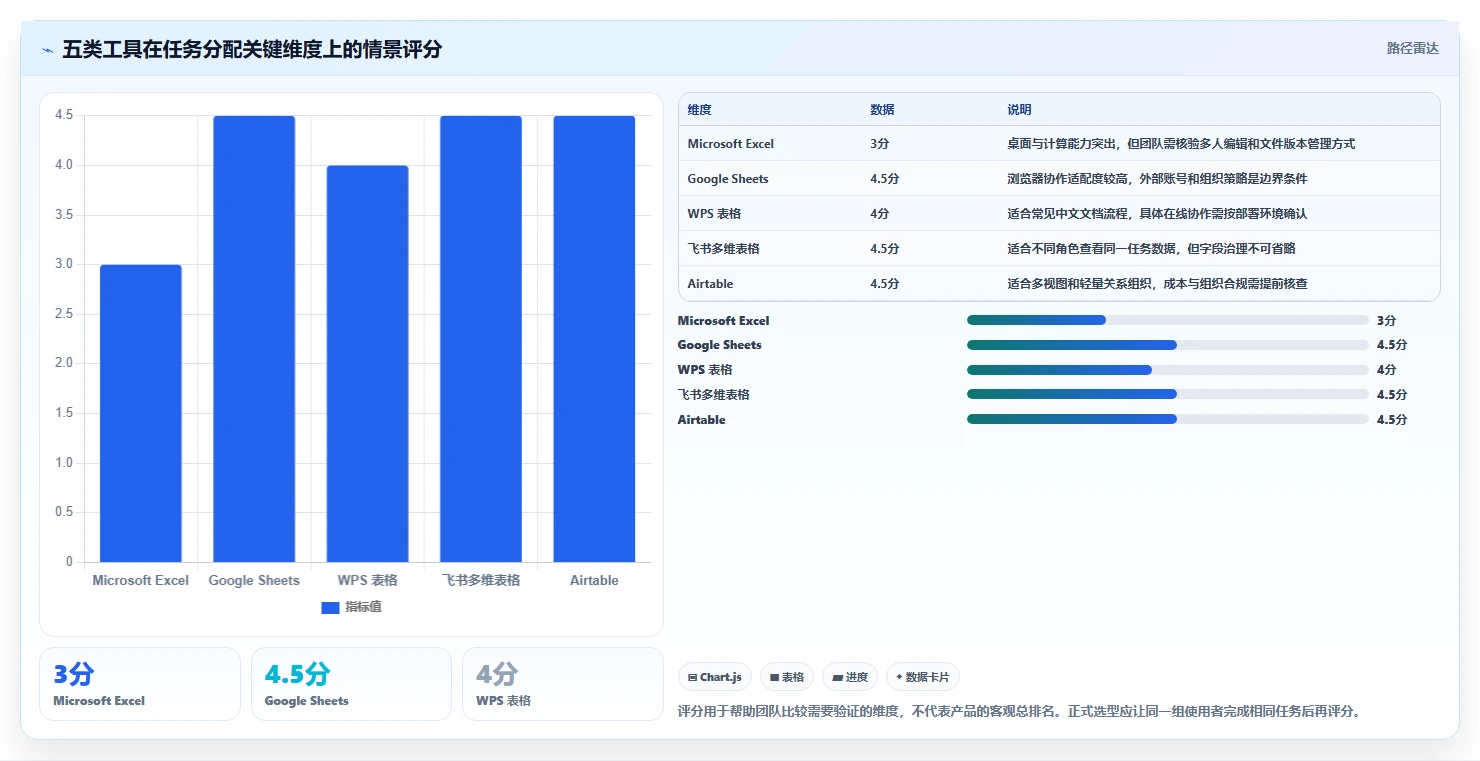Click the 表格 chip
The image size is (1480, 761).
(787, 677)
